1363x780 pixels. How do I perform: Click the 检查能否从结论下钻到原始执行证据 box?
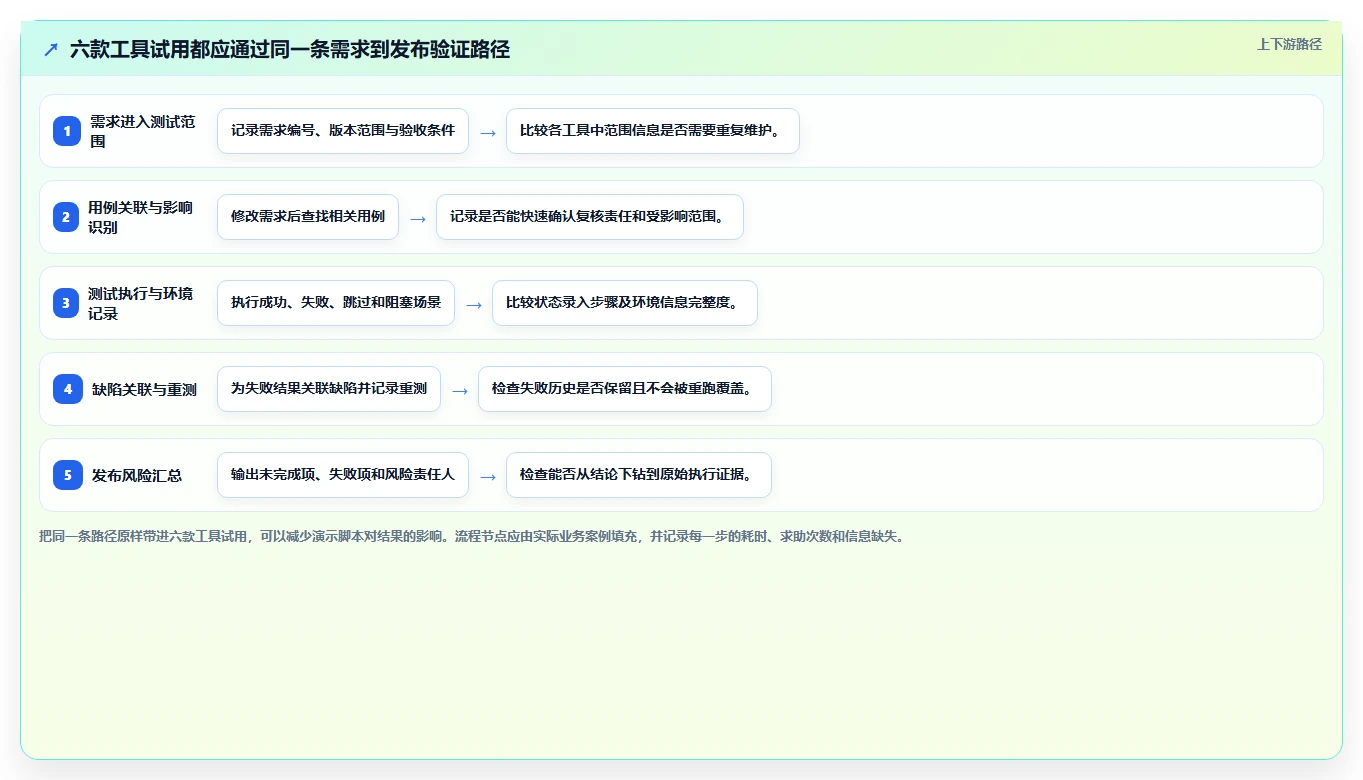point(639,475)
